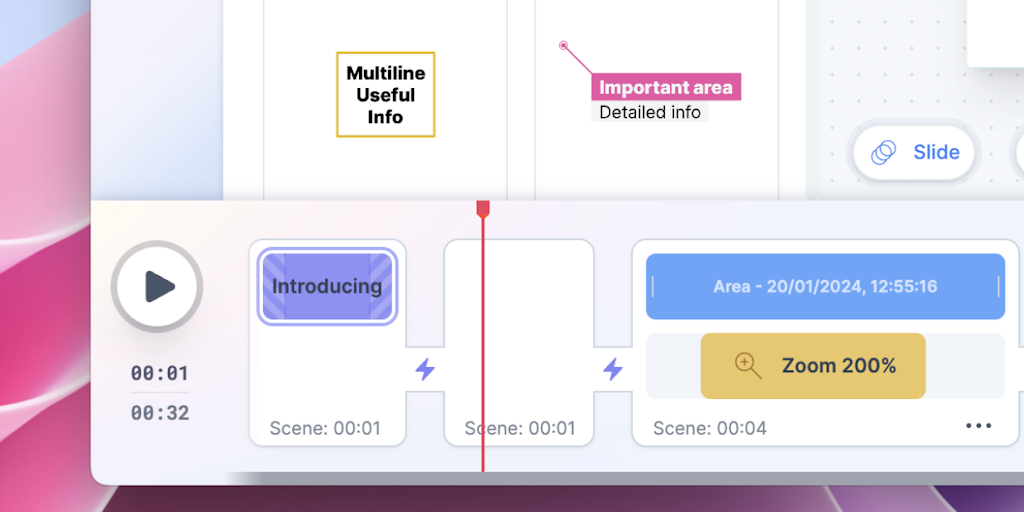This screenshot has width=1024, height=512.
Task: Select the Multiline Useful Info text box
Action: tap(385, 95)
